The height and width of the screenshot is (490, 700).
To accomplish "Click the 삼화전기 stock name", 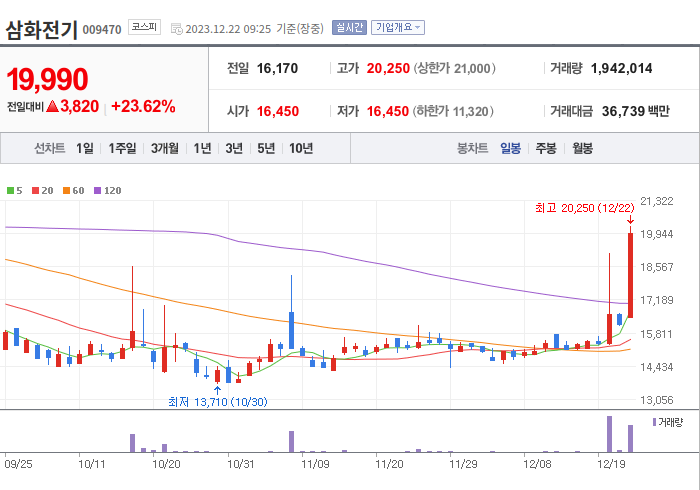I will [42, 30].
